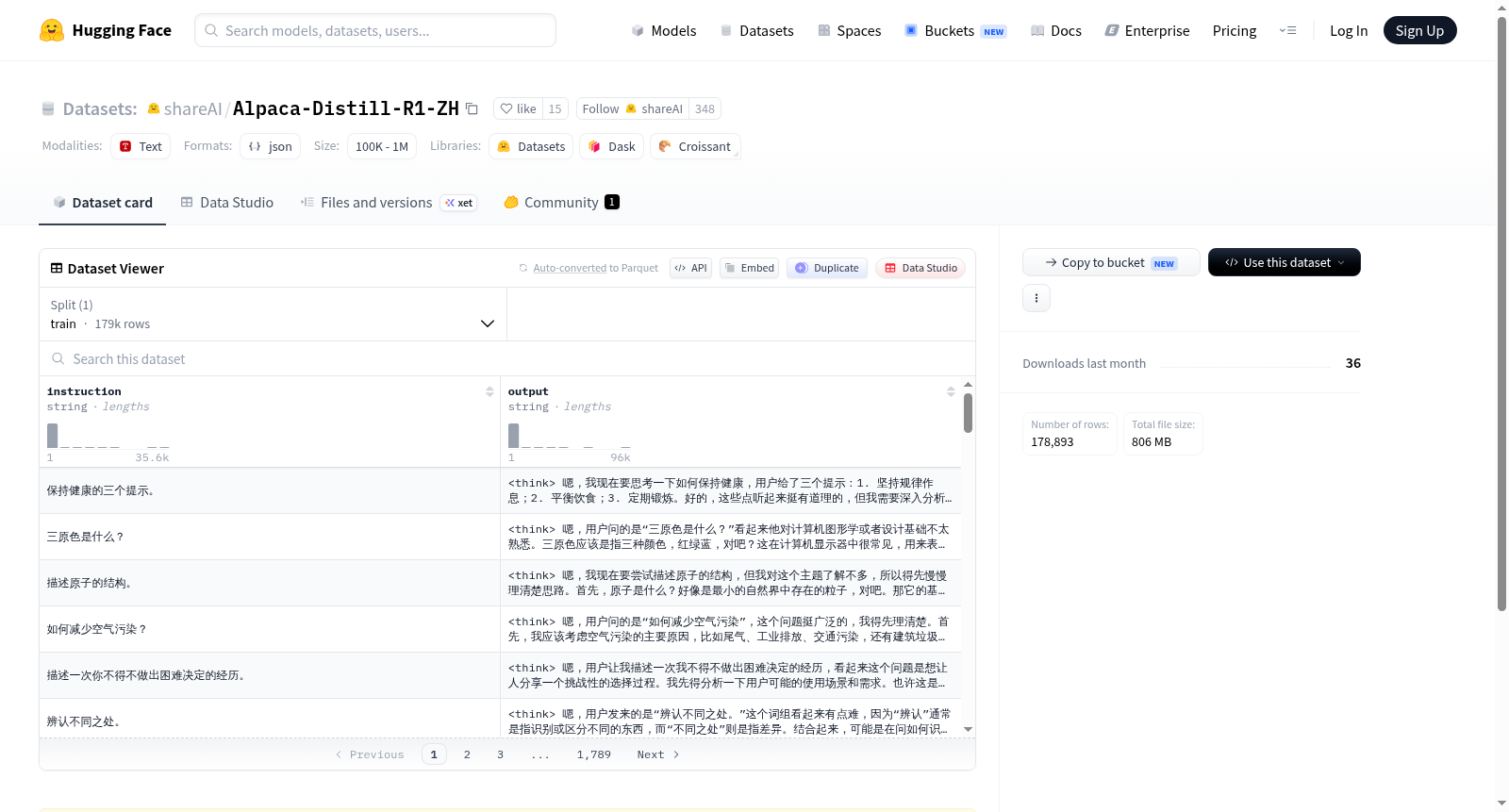Go to page 2 of the viewer

click(467, 754)
